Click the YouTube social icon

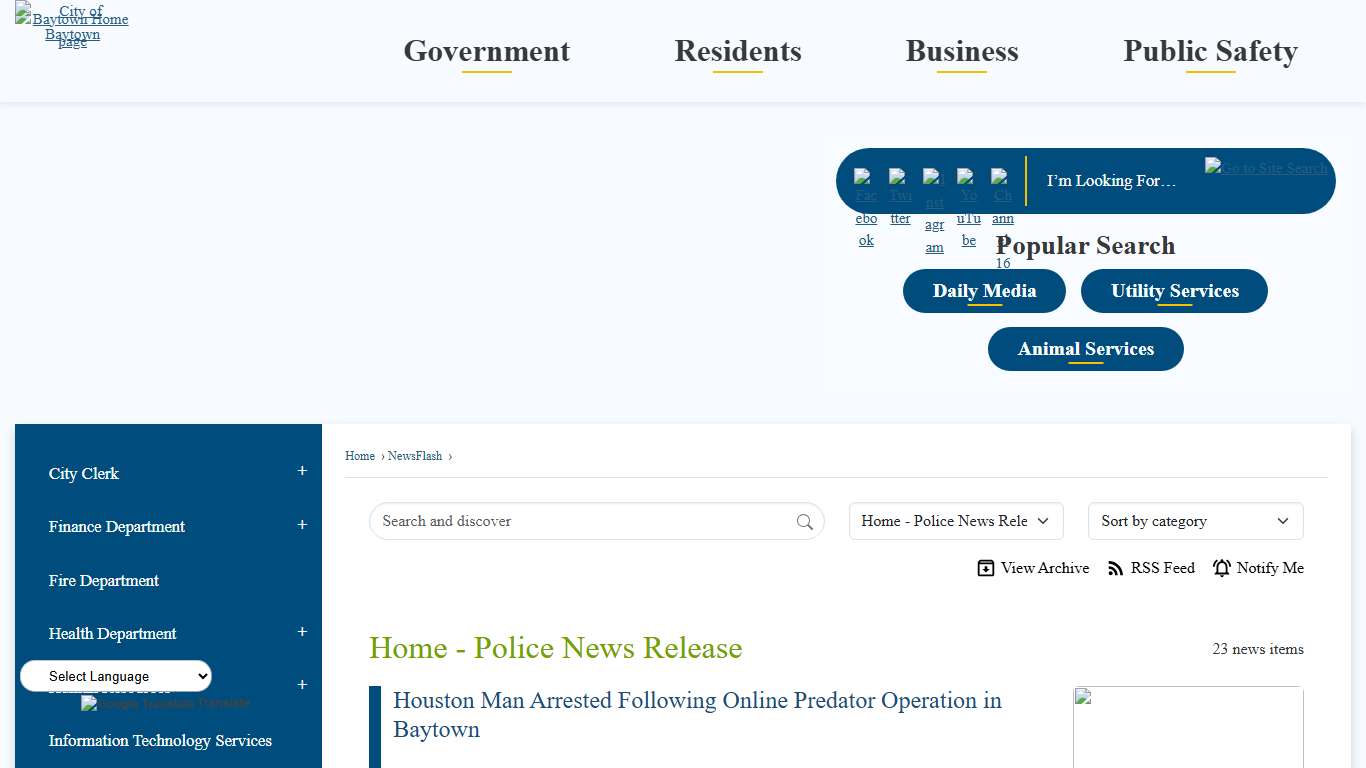(x=968, y=207)
